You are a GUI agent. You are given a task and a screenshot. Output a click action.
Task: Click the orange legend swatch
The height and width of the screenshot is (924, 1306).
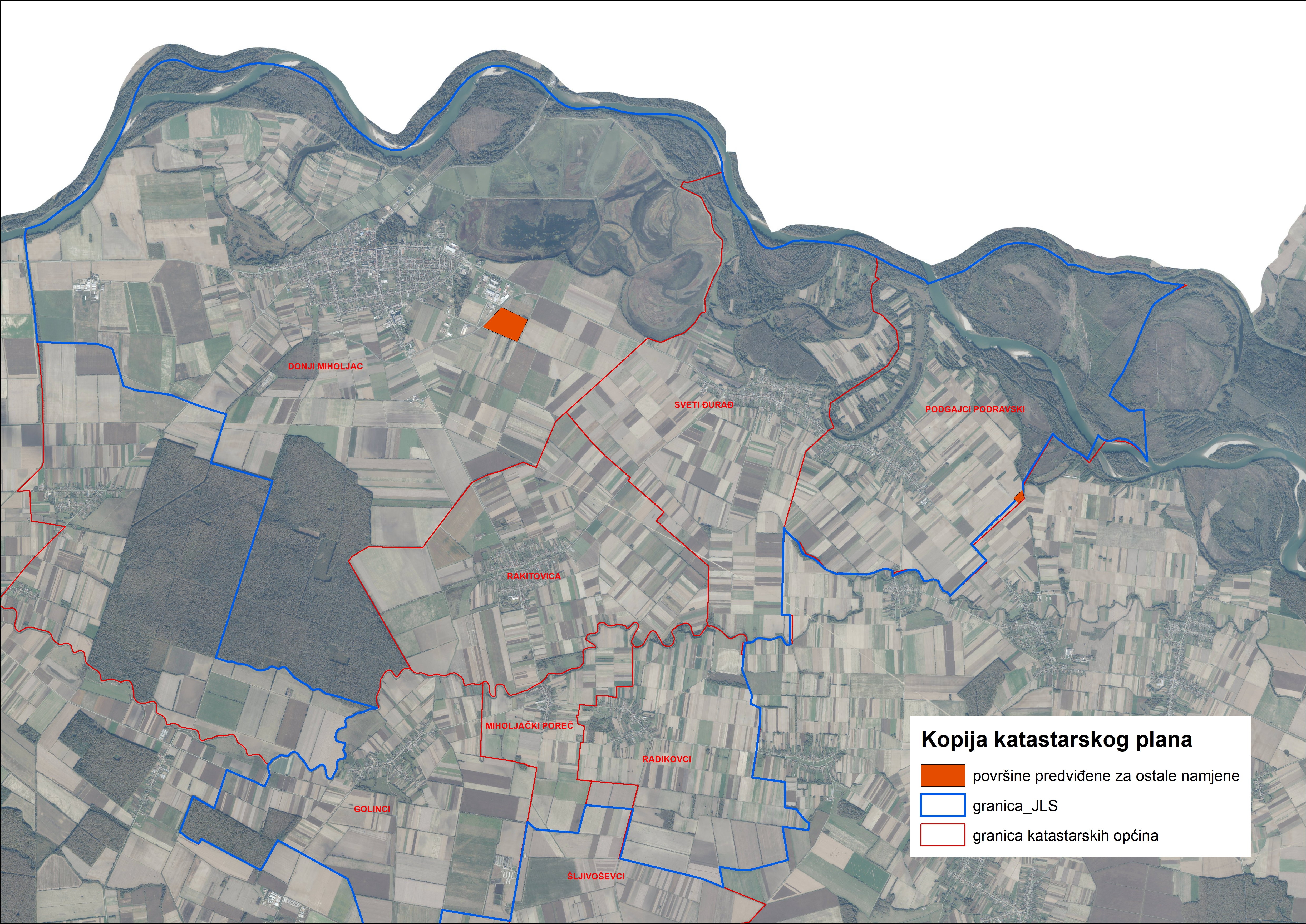[x=942, y=775]
